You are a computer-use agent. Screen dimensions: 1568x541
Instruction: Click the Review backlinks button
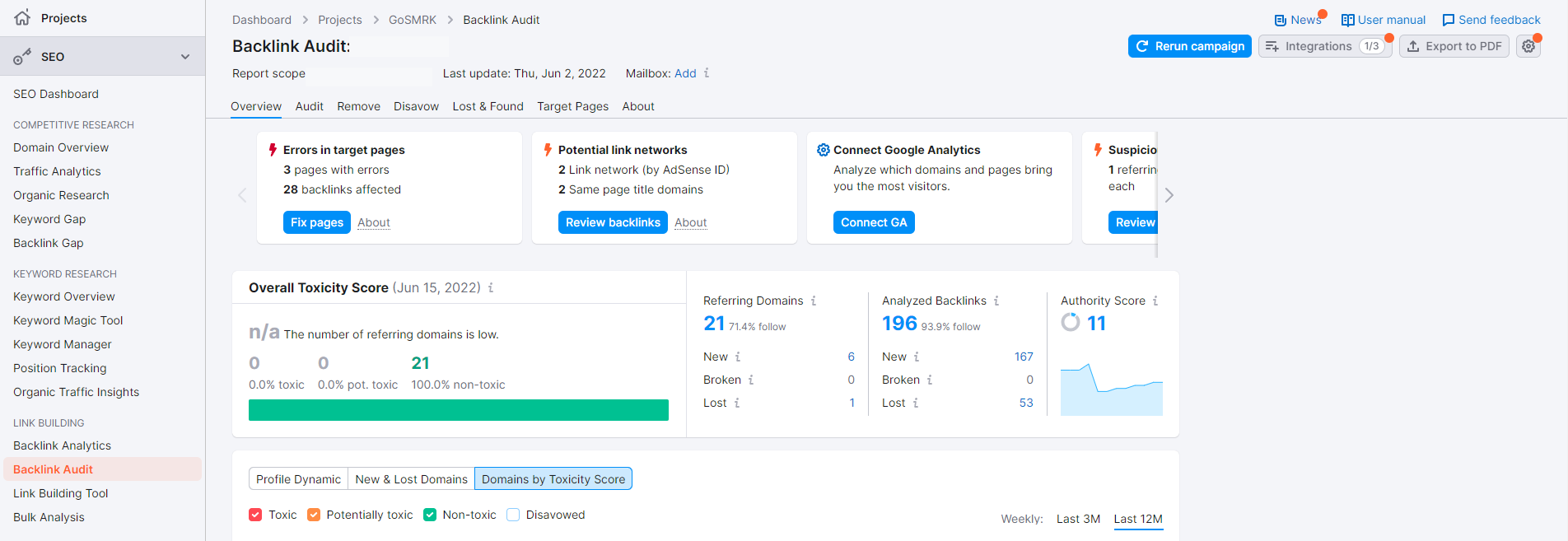(x=613, y=222)
